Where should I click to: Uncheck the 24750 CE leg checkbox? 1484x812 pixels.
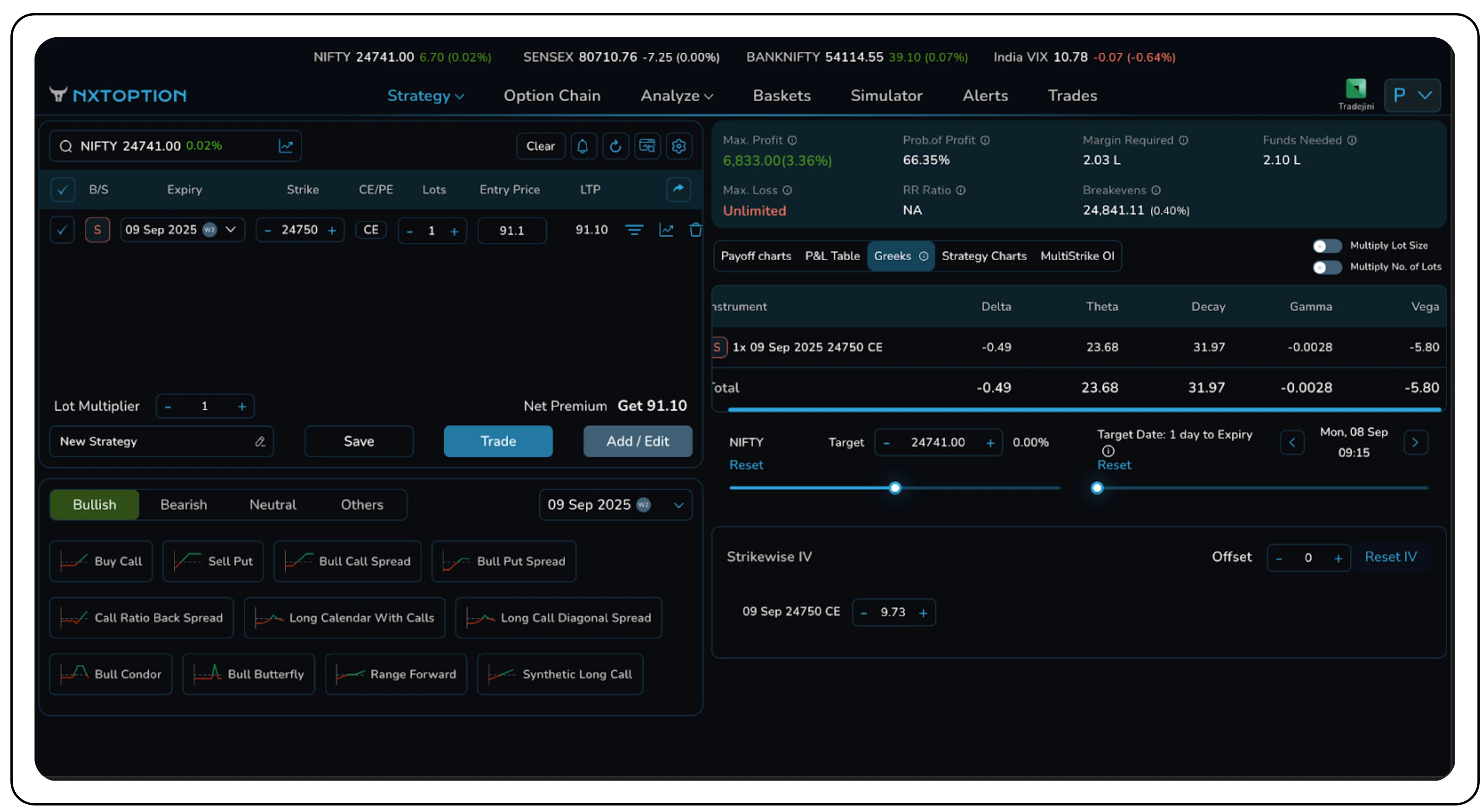[x=62, y=230]
